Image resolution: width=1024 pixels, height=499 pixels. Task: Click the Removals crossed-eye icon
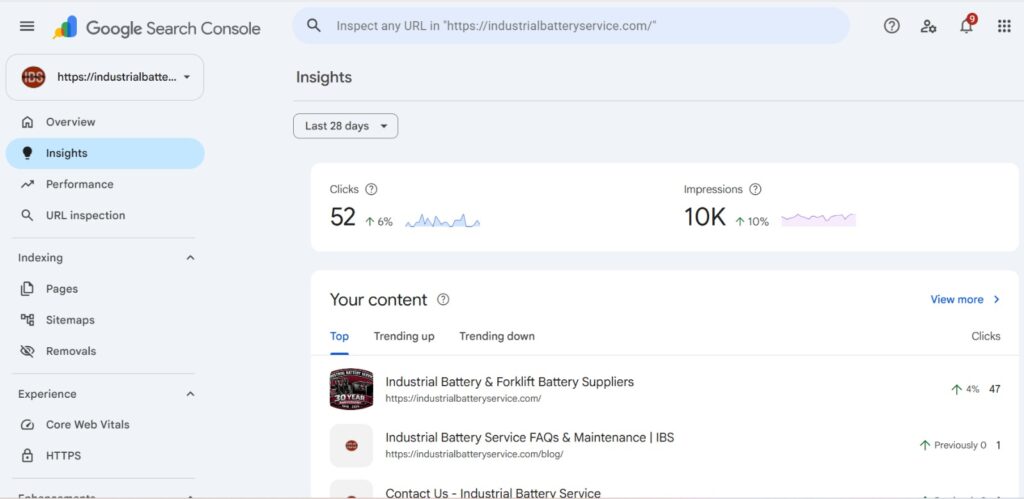[27, 351]
